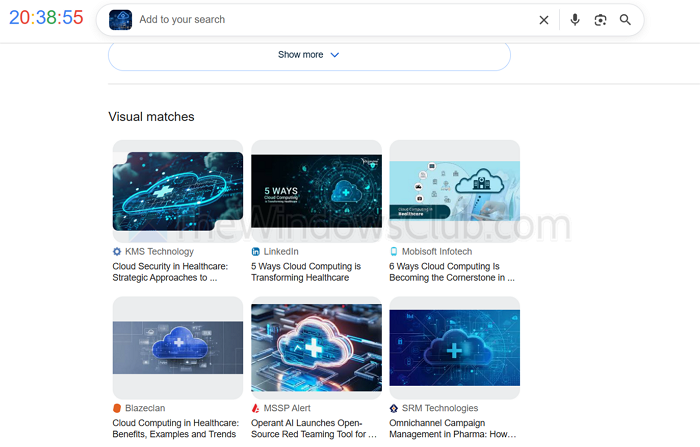Click the Mobisoft Infotech favicon

click(394, 251)
